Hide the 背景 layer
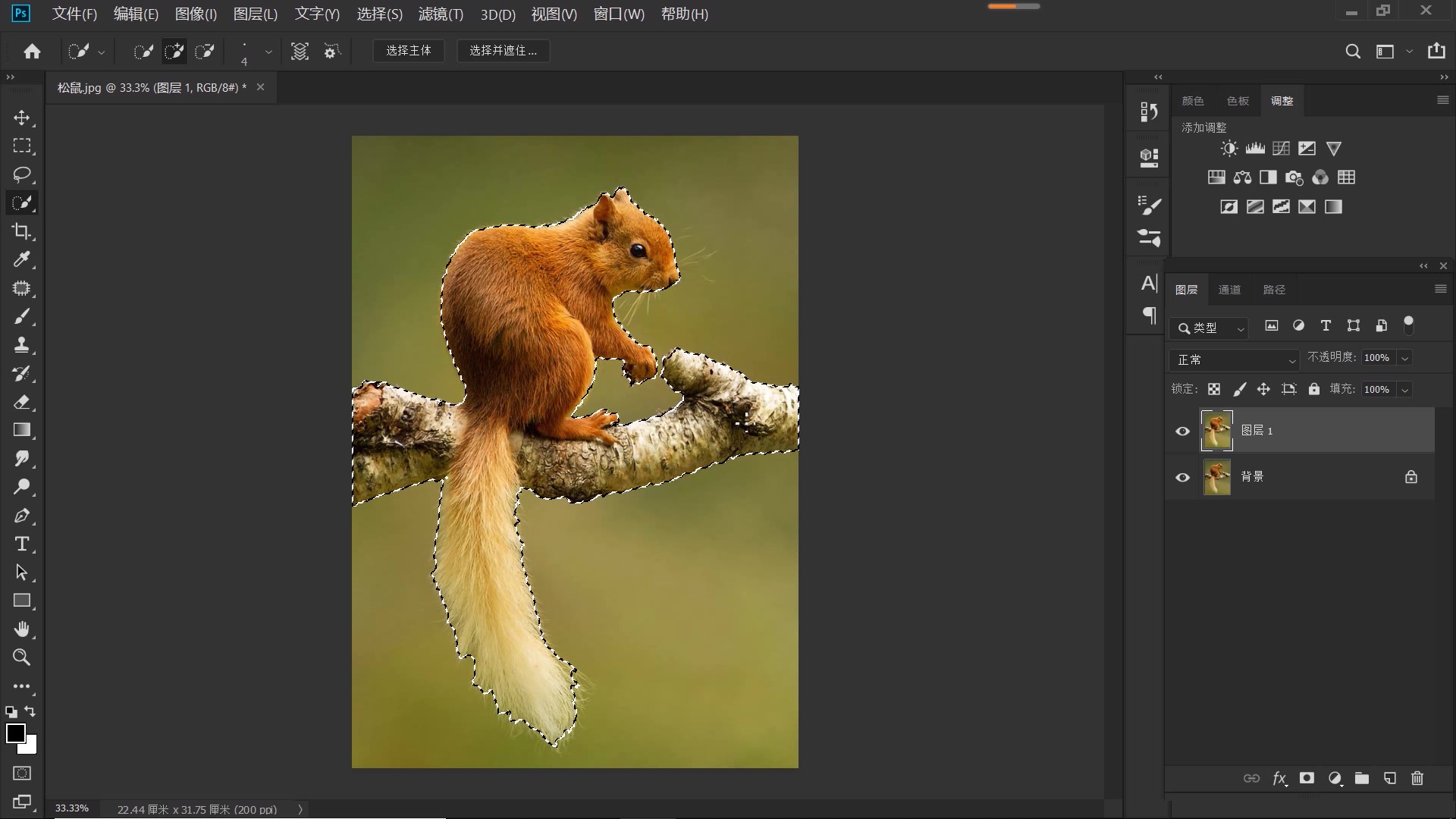This screenshot has height=819, width=1456. tap(1182, 477)
